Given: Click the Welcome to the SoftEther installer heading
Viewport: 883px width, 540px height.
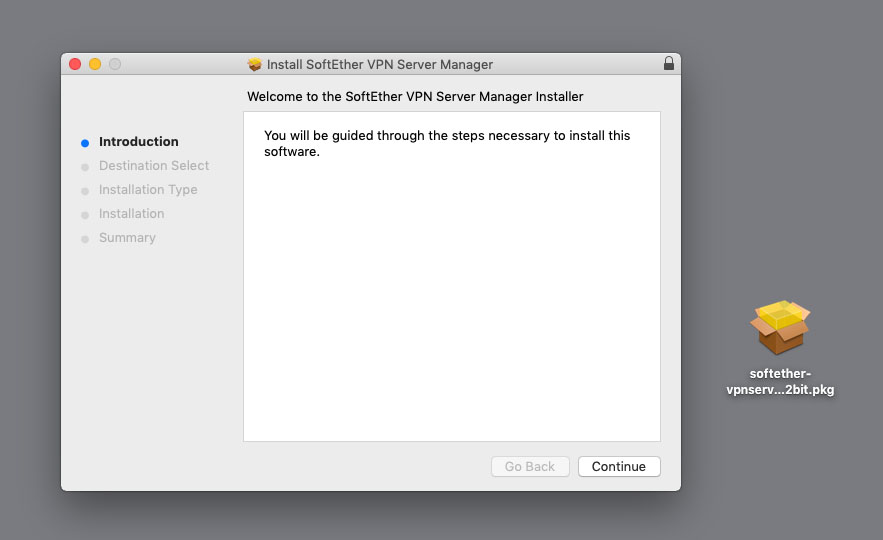Looking at the screenshot, I should click(x=415, y=97).
